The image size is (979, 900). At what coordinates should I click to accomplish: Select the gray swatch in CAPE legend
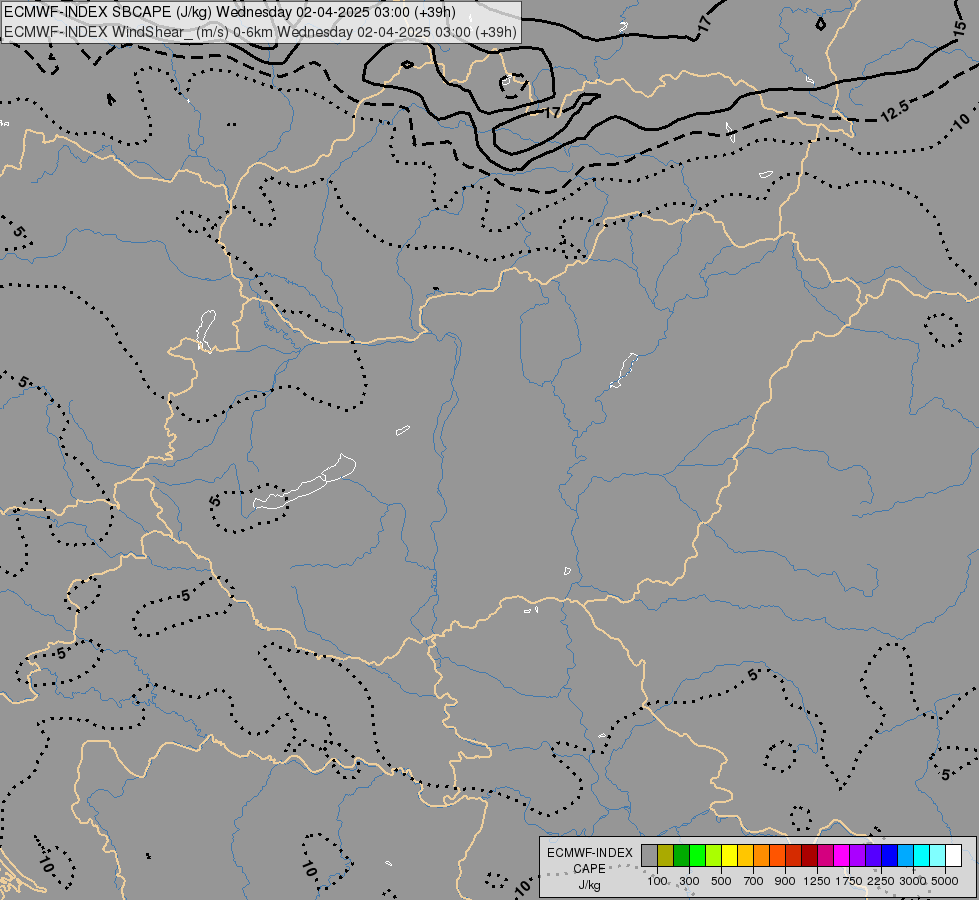pyautogui.click(x=649, y=855)
